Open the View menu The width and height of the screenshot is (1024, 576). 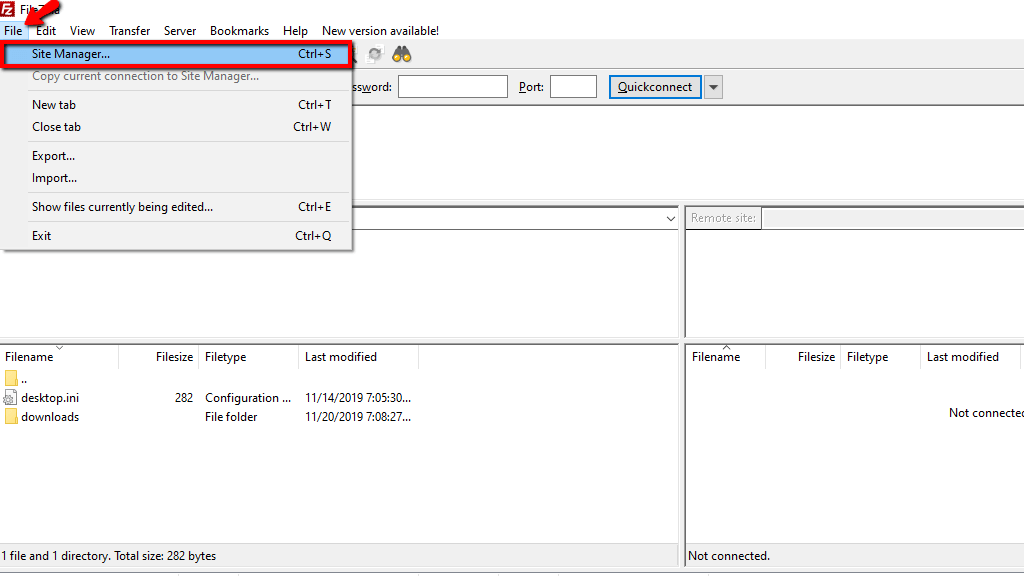pyautogui.click(x=82, y=31)
